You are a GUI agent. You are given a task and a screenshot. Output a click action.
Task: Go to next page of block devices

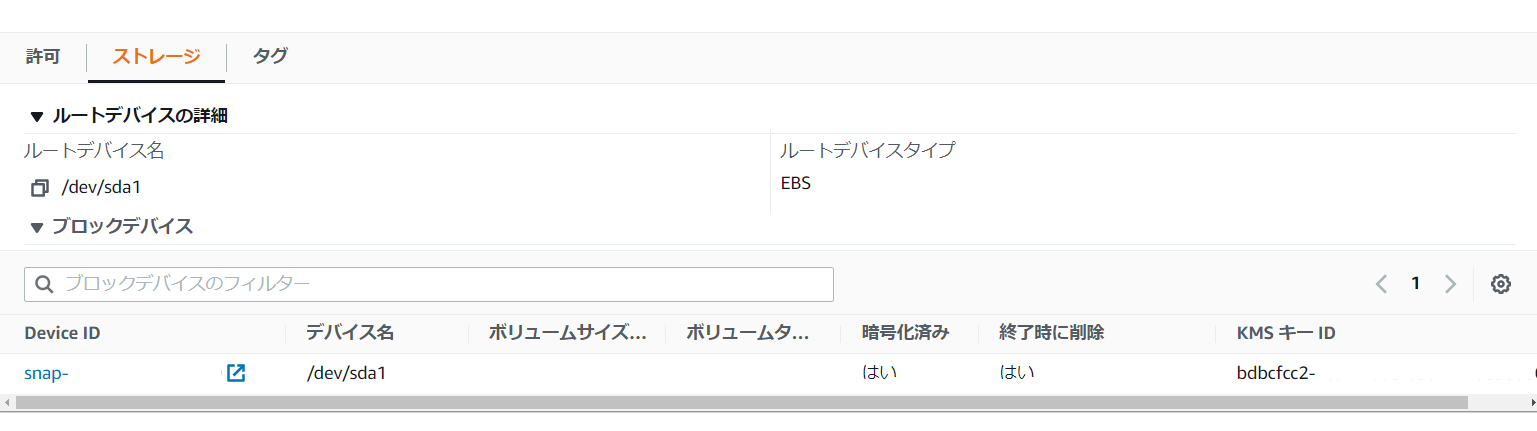pos(1450,284)
